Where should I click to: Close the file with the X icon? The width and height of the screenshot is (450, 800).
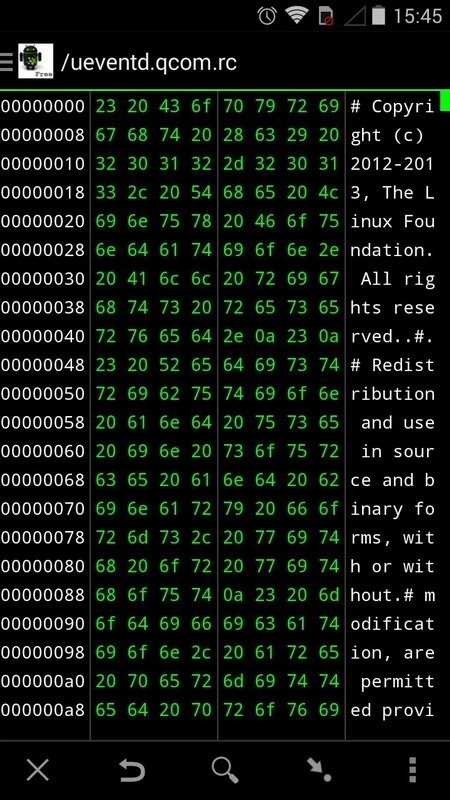[38, 769]
